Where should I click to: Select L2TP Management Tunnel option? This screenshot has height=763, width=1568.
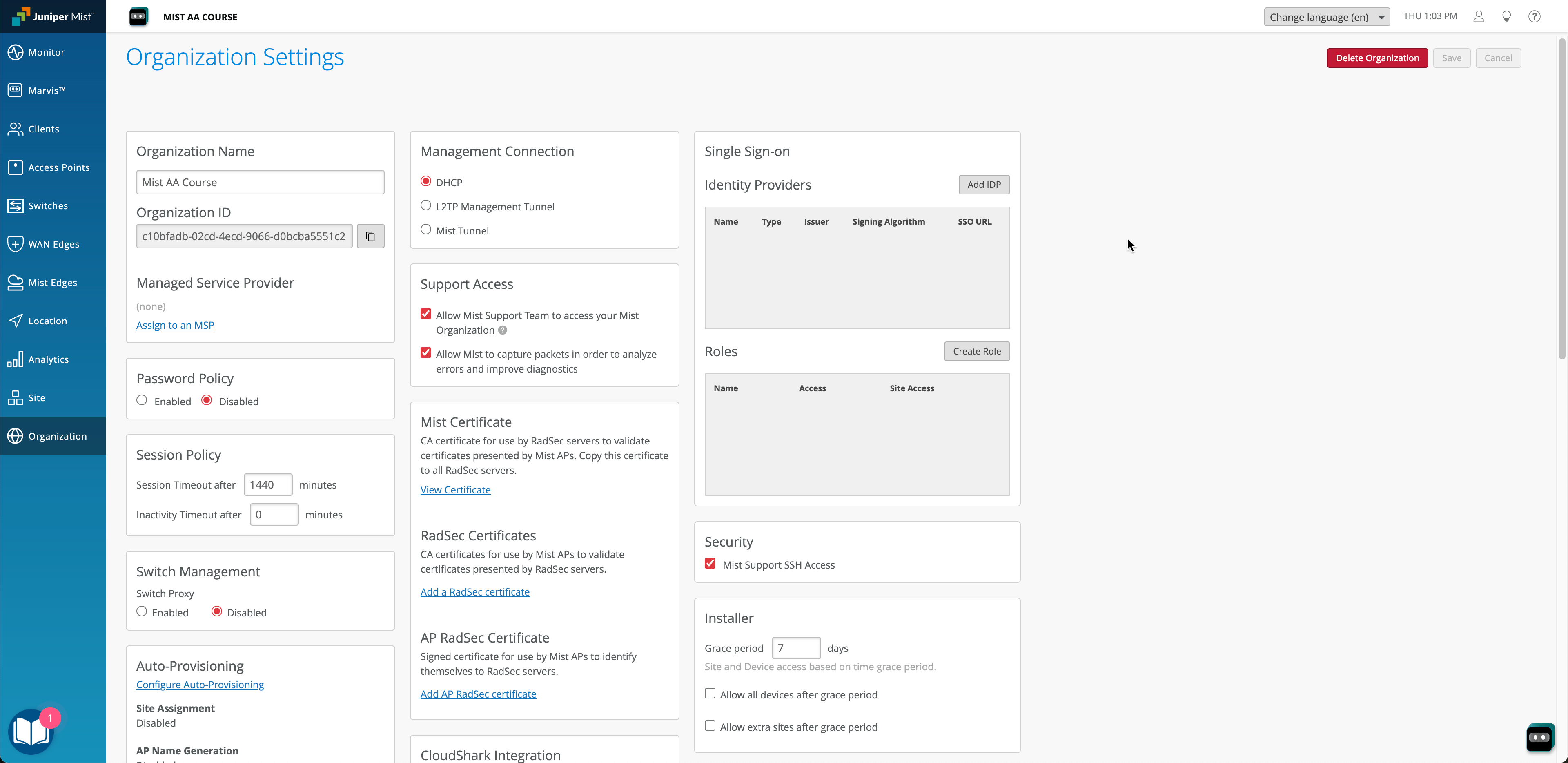click(425, 205)
